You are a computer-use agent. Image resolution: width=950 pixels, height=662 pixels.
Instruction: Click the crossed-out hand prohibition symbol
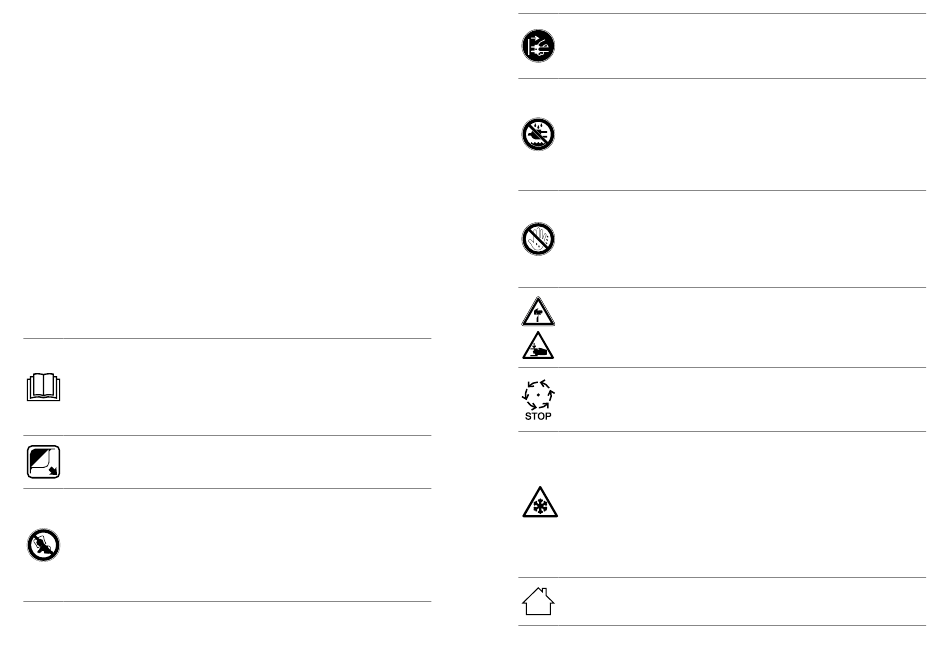point(538,239)
